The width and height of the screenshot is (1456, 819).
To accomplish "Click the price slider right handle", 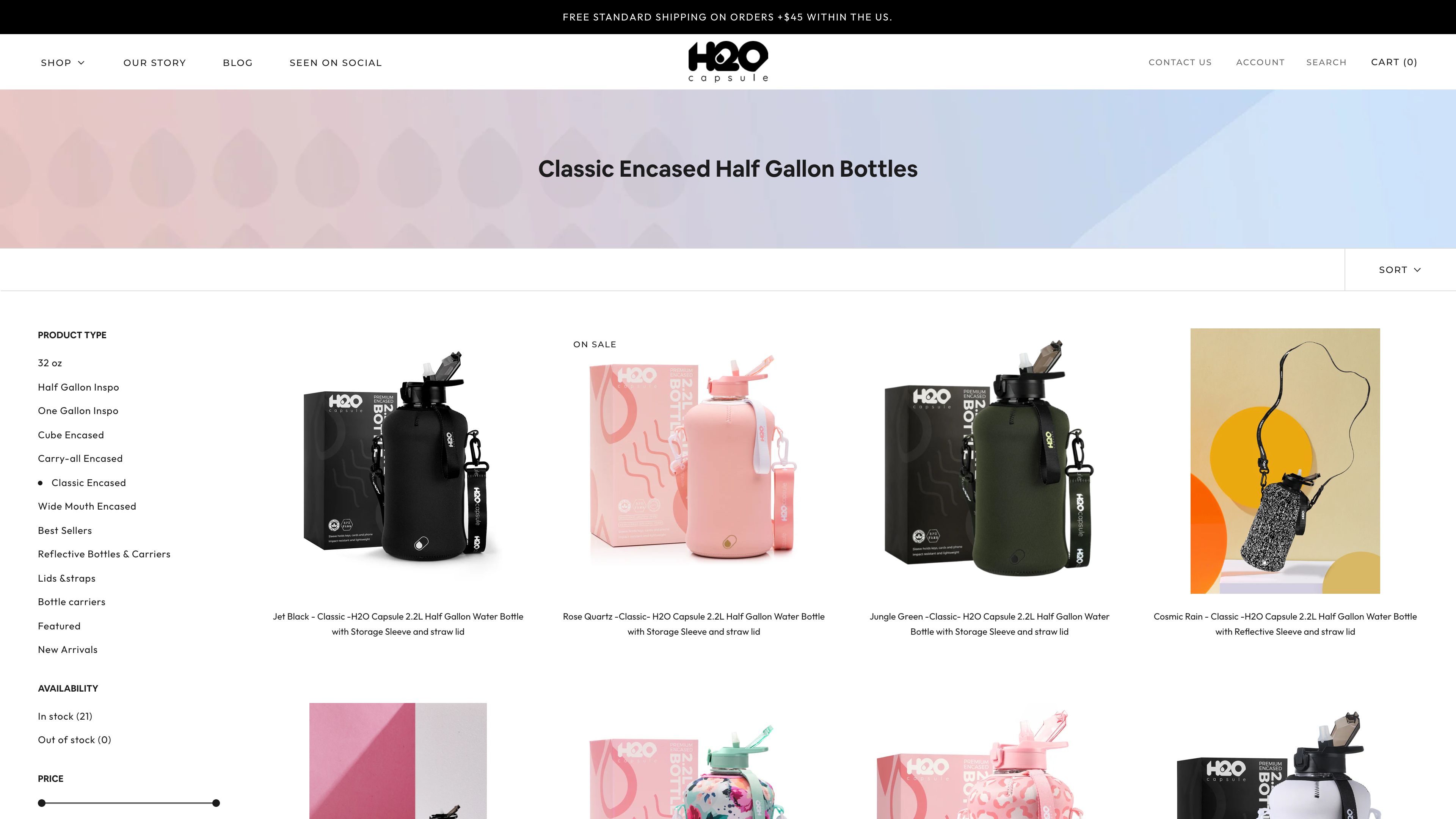I will tap(216, 803).
